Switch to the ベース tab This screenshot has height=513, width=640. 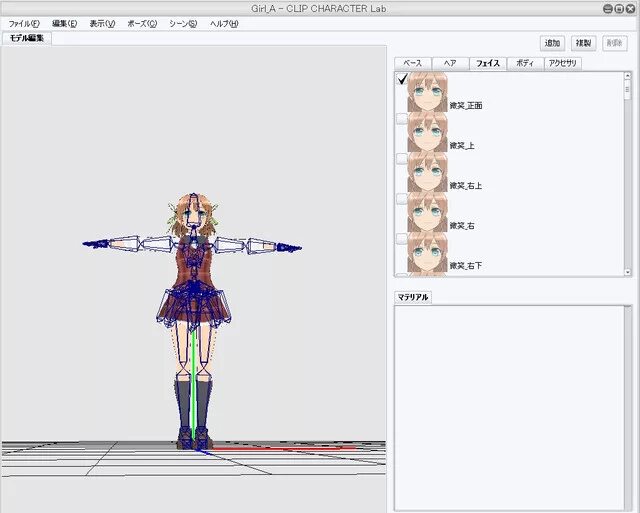pyautogui.click(x=413, y=63)
